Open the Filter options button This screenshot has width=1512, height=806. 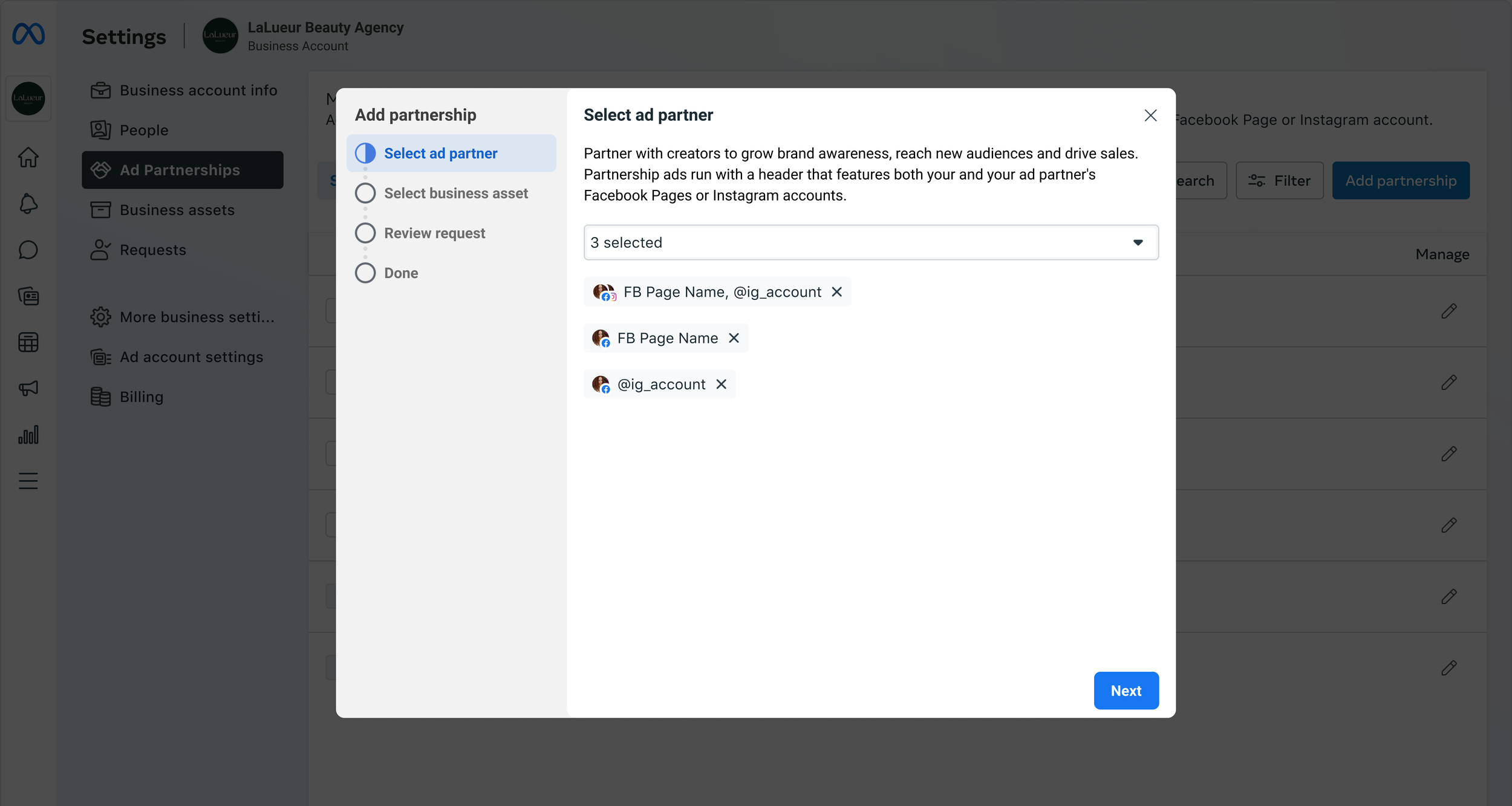click(1279, 181)
